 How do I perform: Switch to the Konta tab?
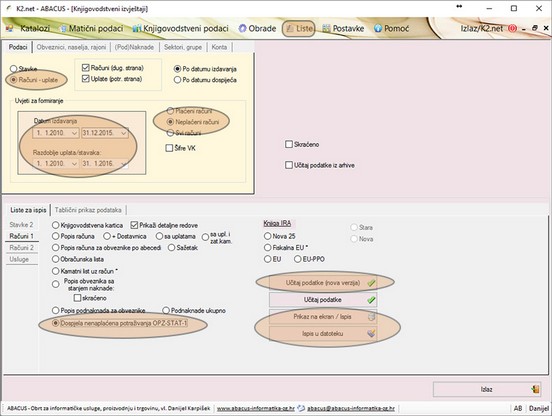tap(219, 47)
